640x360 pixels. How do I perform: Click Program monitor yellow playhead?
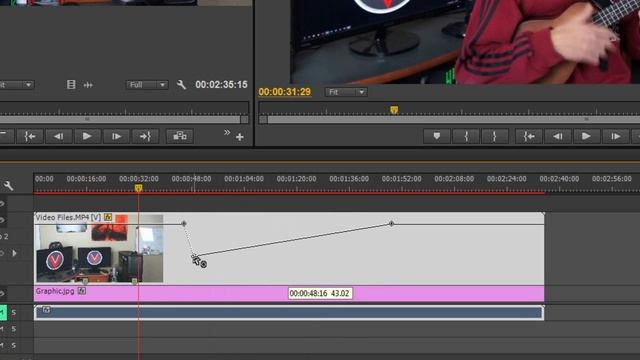[x=394, y=110]
